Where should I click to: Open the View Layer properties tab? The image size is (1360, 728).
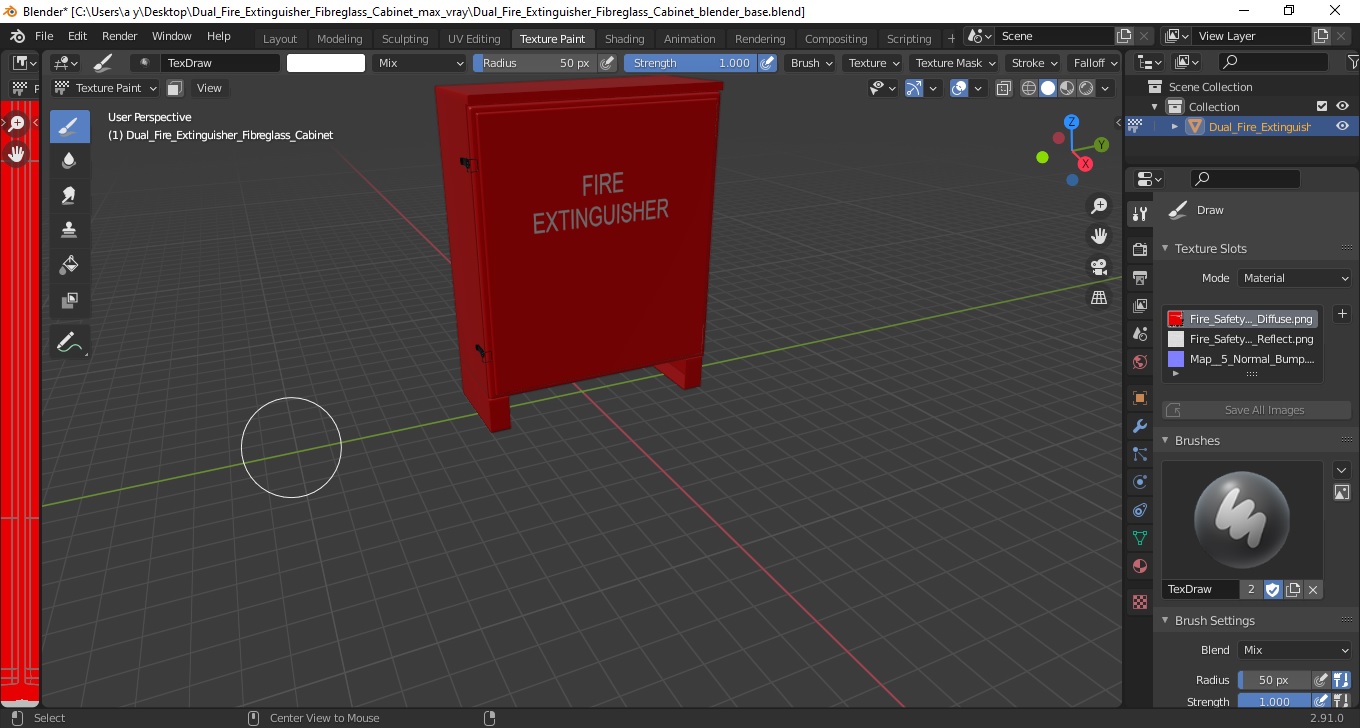pyautogui.click(x=1139, y=306)
